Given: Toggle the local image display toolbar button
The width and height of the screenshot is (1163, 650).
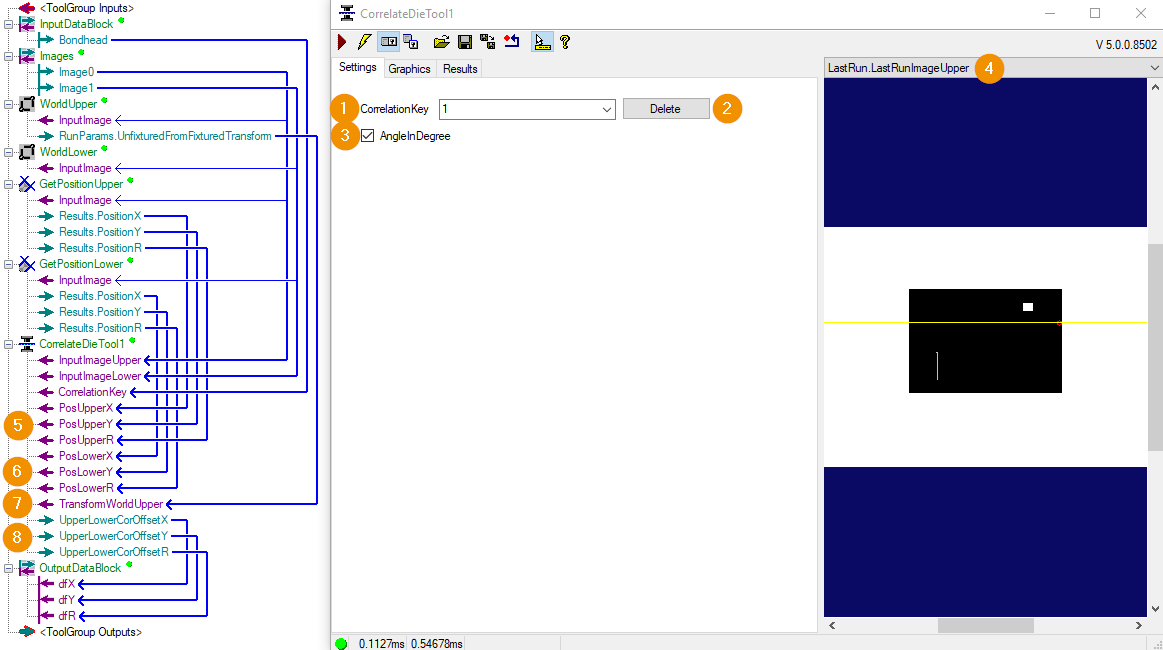Looking at the screenshot, I should [x=389, y=42].
